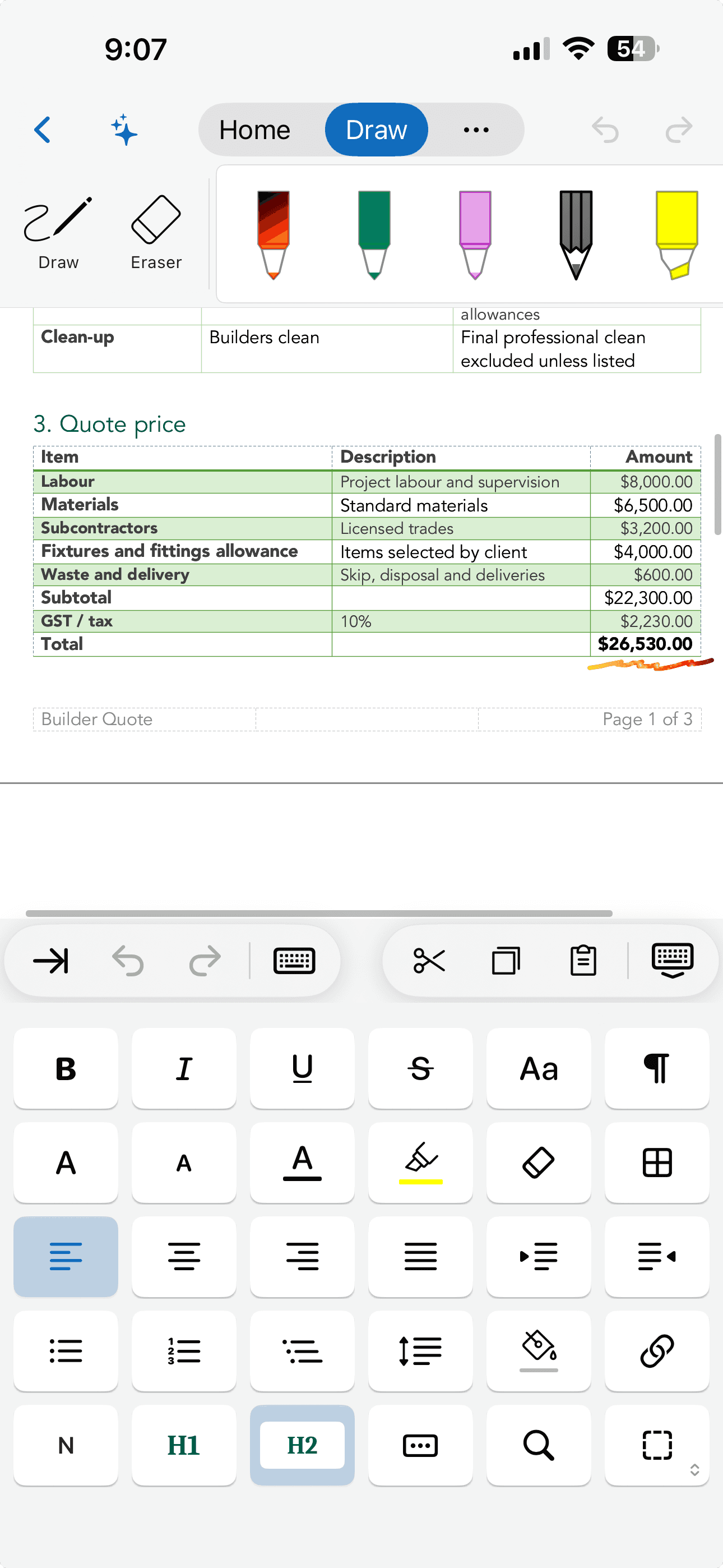This screenshot has width=723, height=1568.
Task: Redo in the keyboard toolbar
Action: click(205, 961)
